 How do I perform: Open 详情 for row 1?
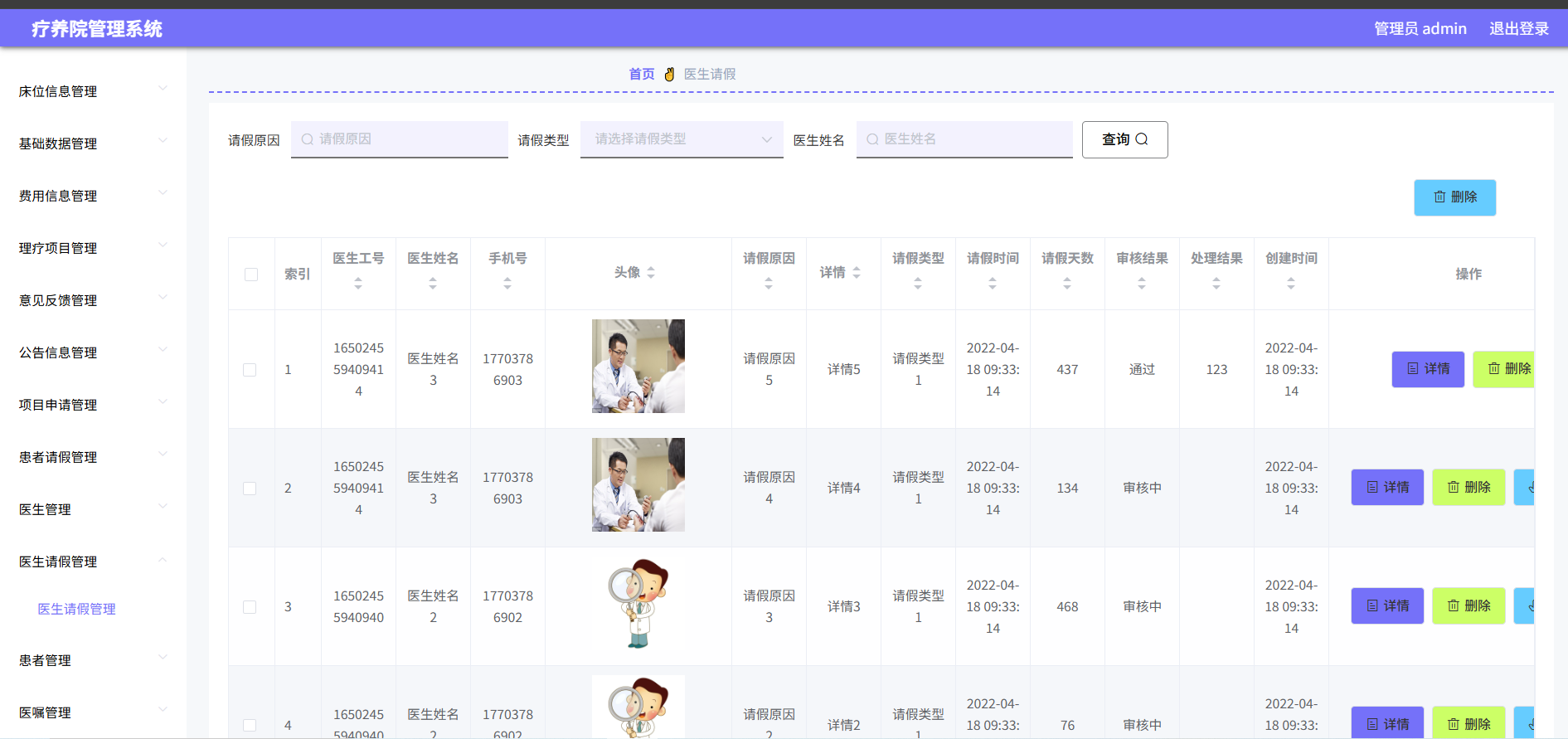click(x=1428, y=369)
